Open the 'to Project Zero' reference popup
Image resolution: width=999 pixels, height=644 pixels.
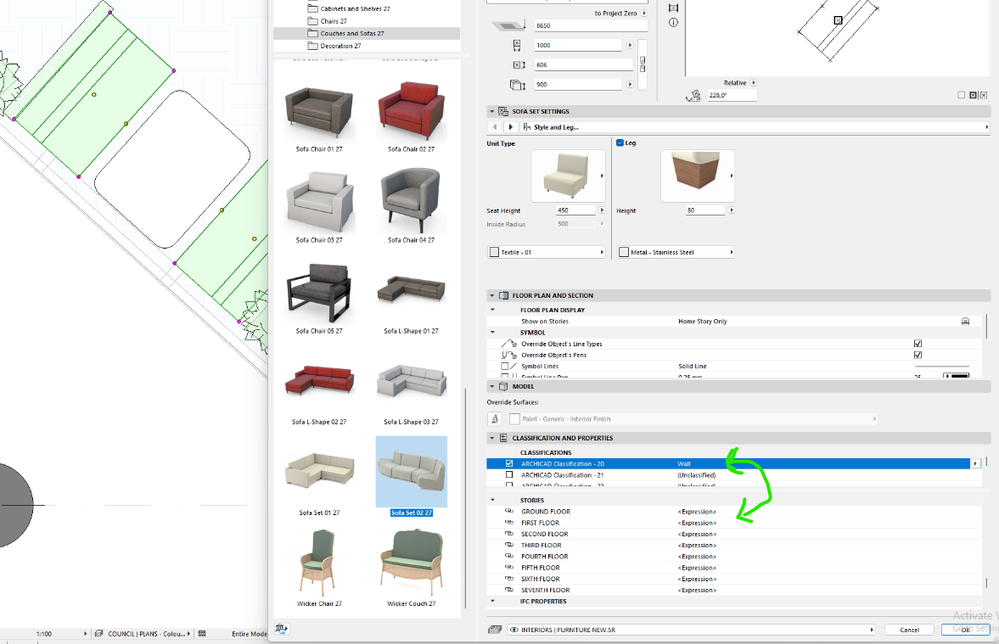coord(644,13)
